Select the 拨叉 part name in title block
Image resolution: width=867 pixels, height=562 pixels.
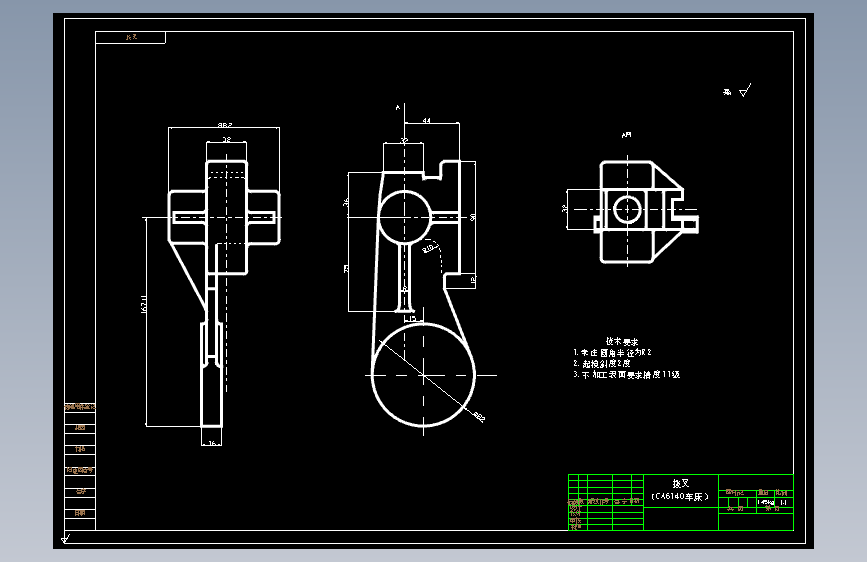pyautogui.click(x=681, y=483)
